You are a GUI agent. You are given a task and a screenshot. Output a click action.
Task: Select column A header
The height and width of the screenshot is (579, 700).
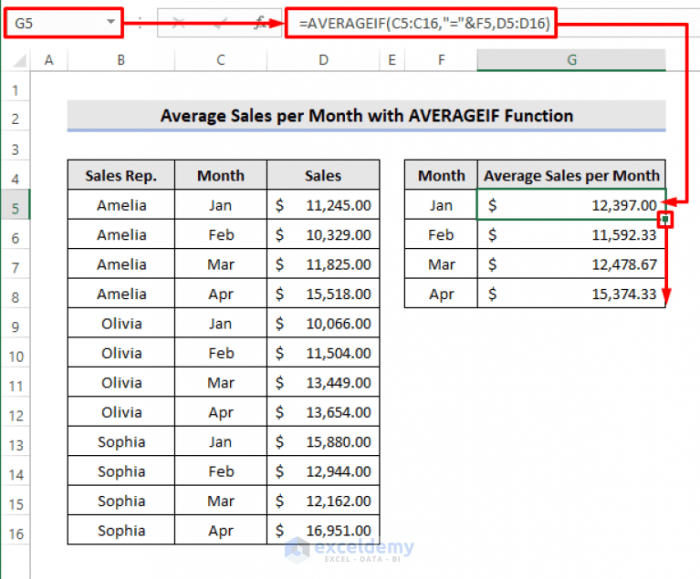(49, 60)
